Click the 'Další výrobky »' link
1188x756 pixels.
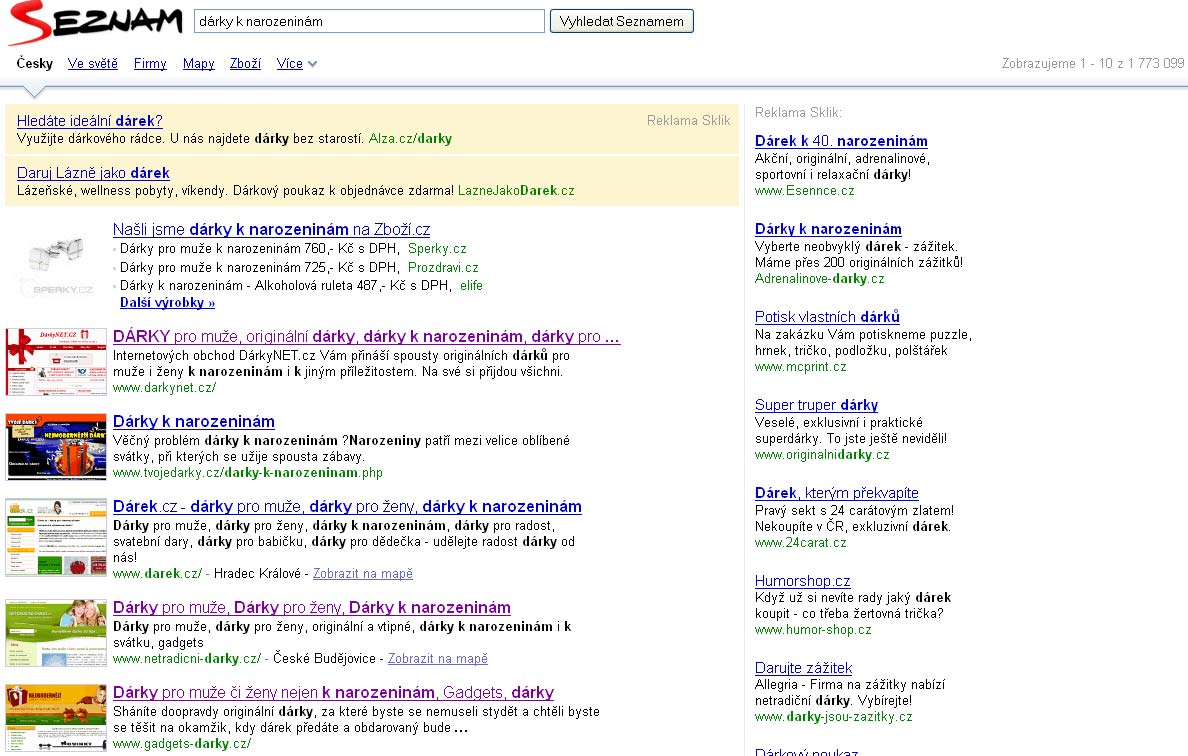[167, 303]
